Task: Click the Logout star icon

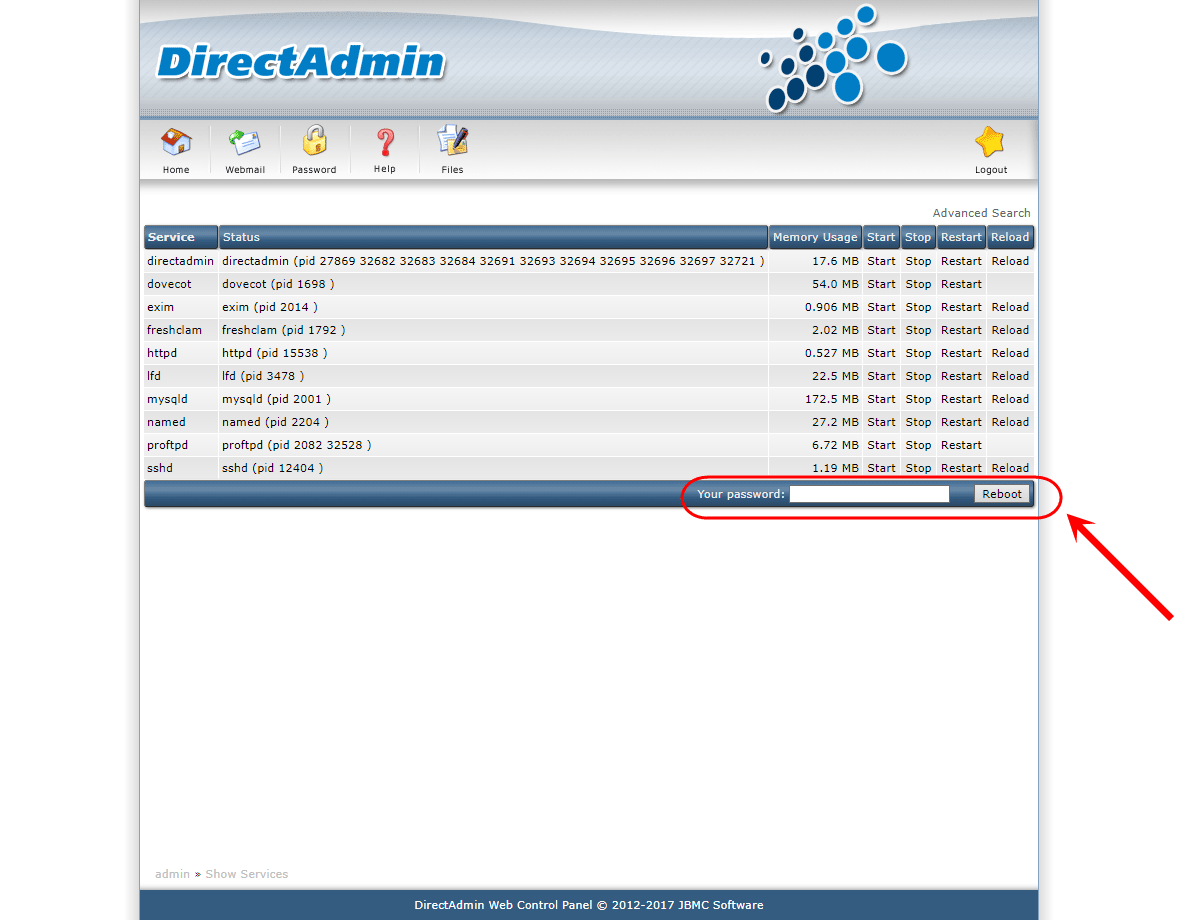Action: (990, 142)
